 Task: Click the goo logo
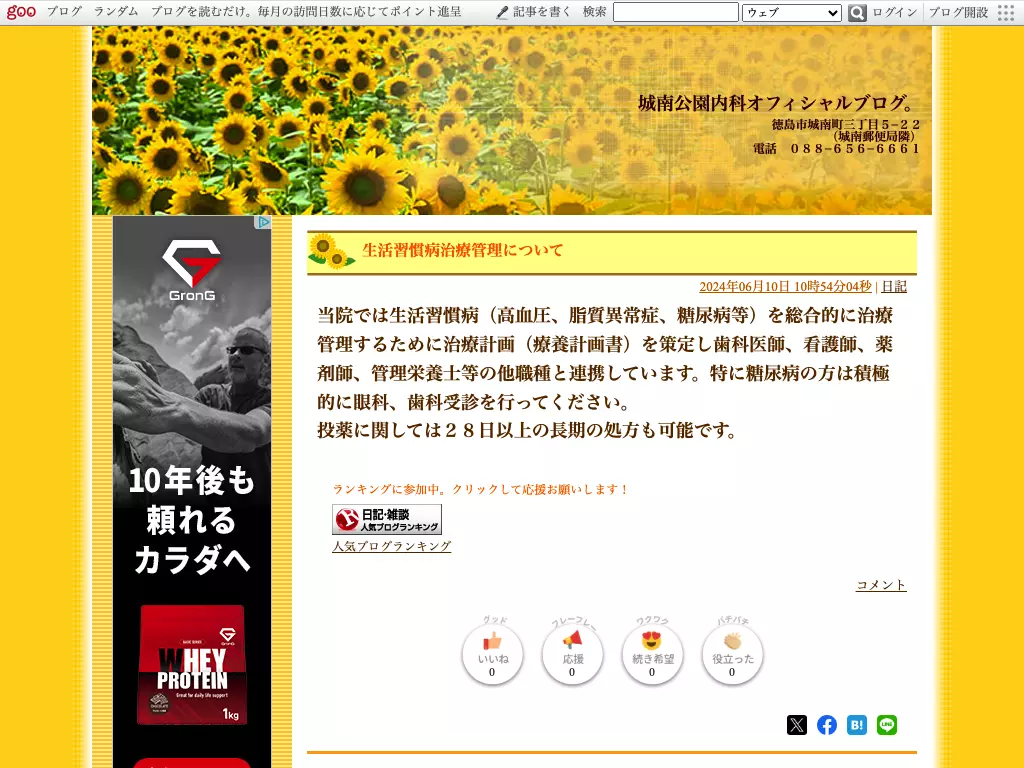tap(21, 12)
